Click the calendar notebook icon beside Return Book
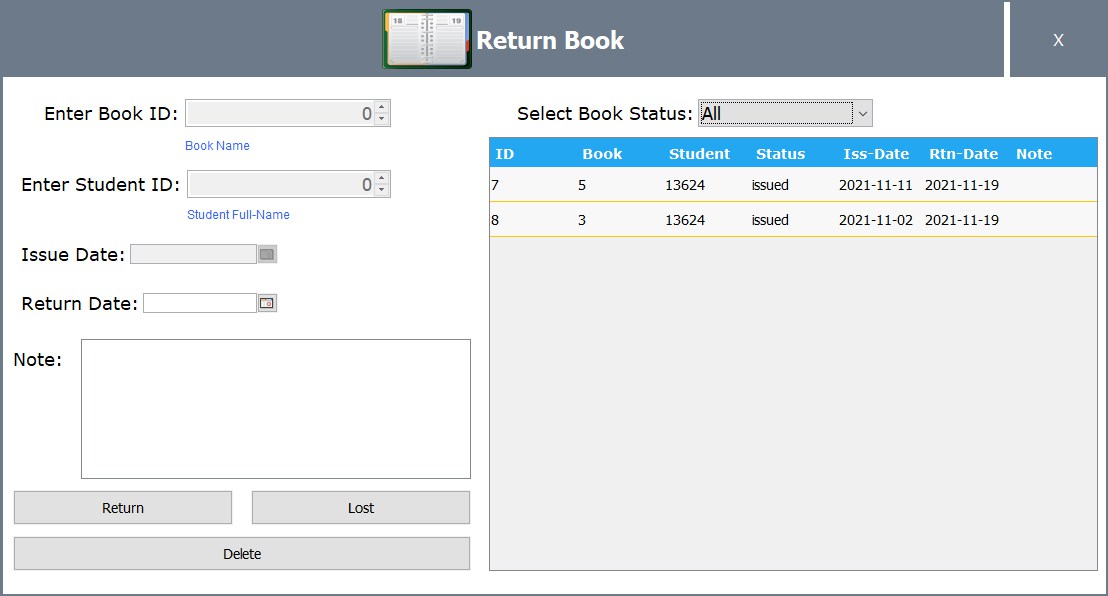The height and width of the screenshot is (596, 1108). click(x=427, y=39)
